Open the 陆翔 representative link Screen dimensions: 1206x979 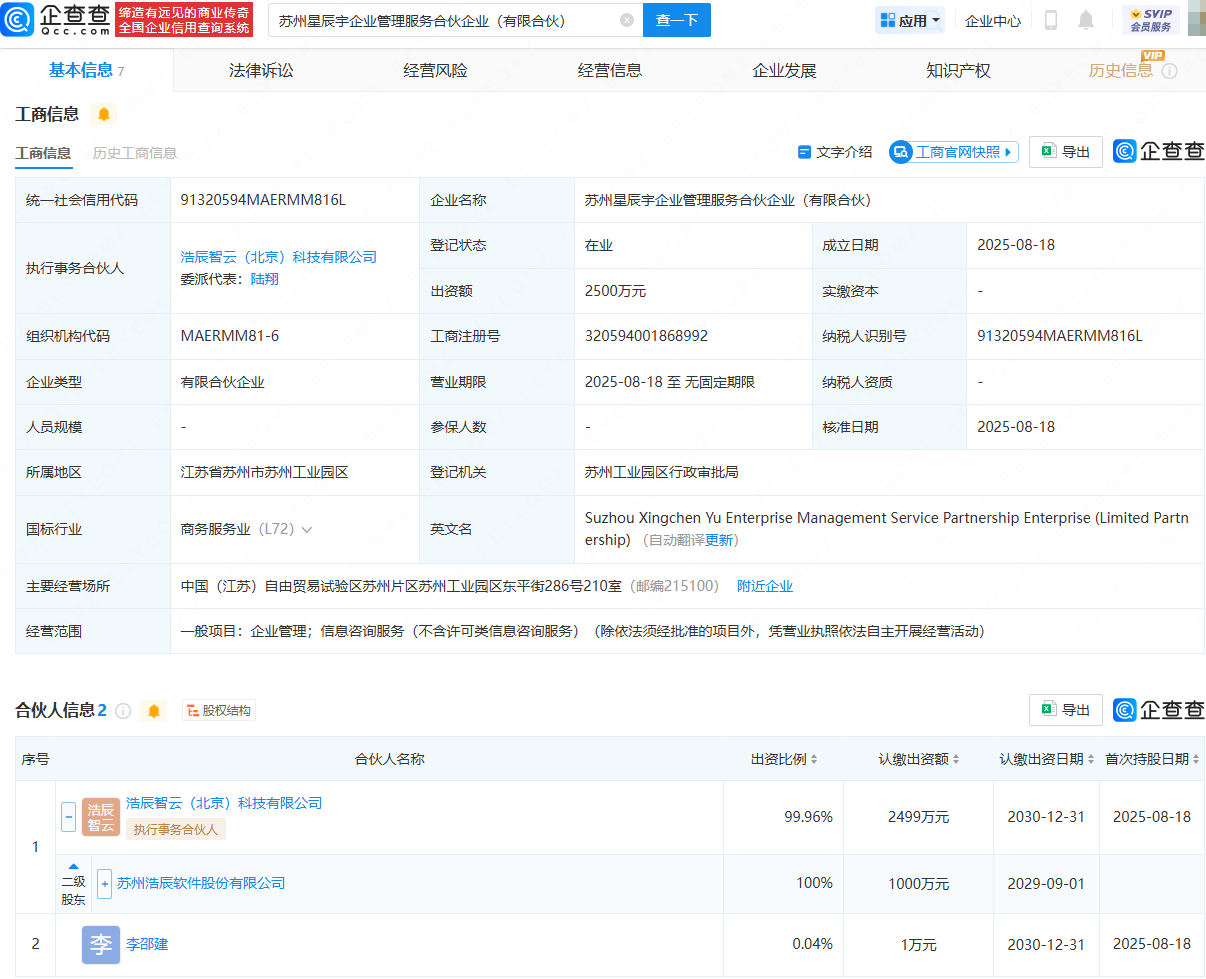coord(264,279)
